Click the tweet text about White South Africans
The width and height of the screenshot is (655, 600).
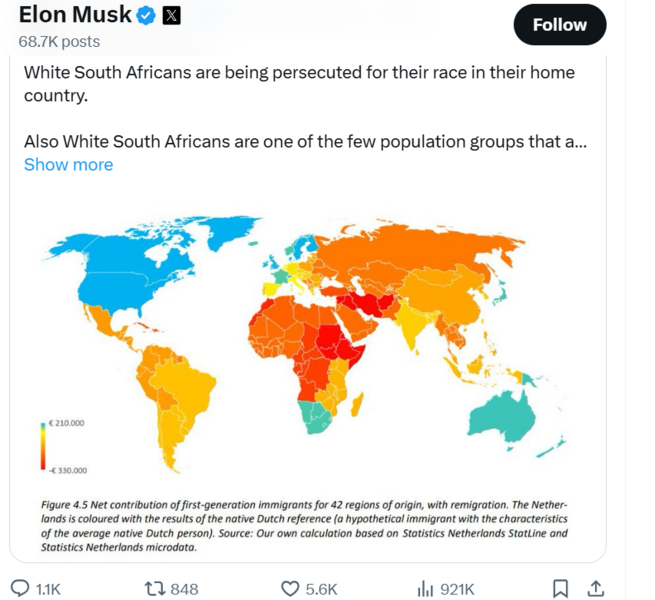pos(300,84)
